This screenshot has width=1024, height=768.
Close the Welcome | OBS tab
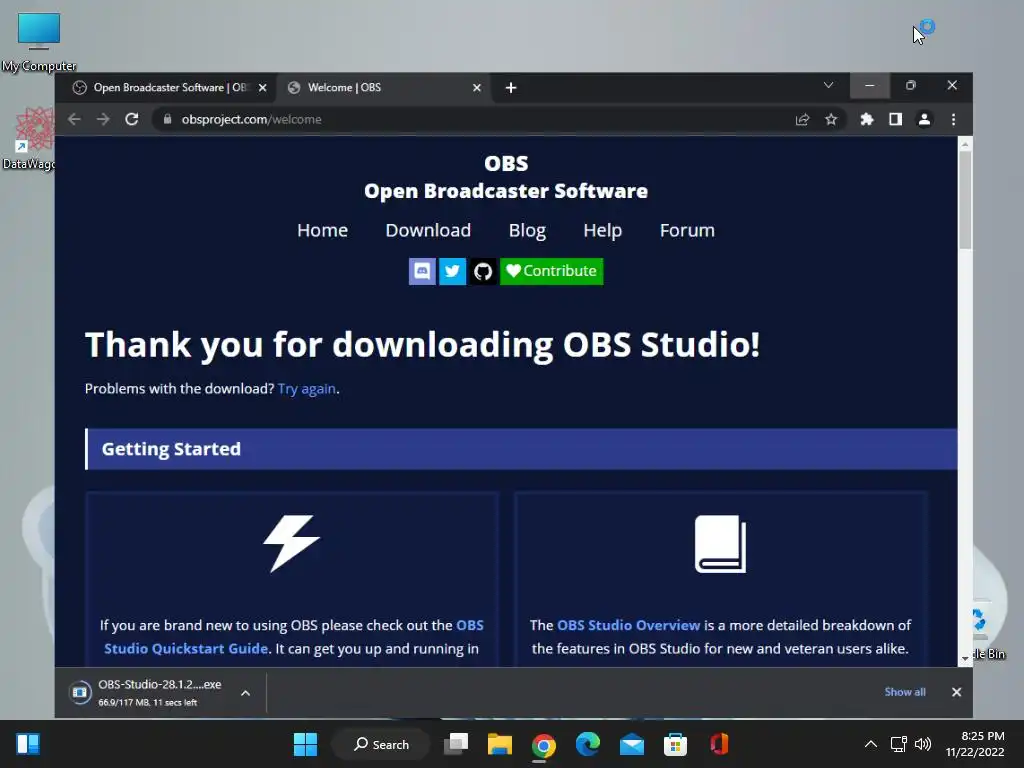pyautogui.click(x=477, y=88)
